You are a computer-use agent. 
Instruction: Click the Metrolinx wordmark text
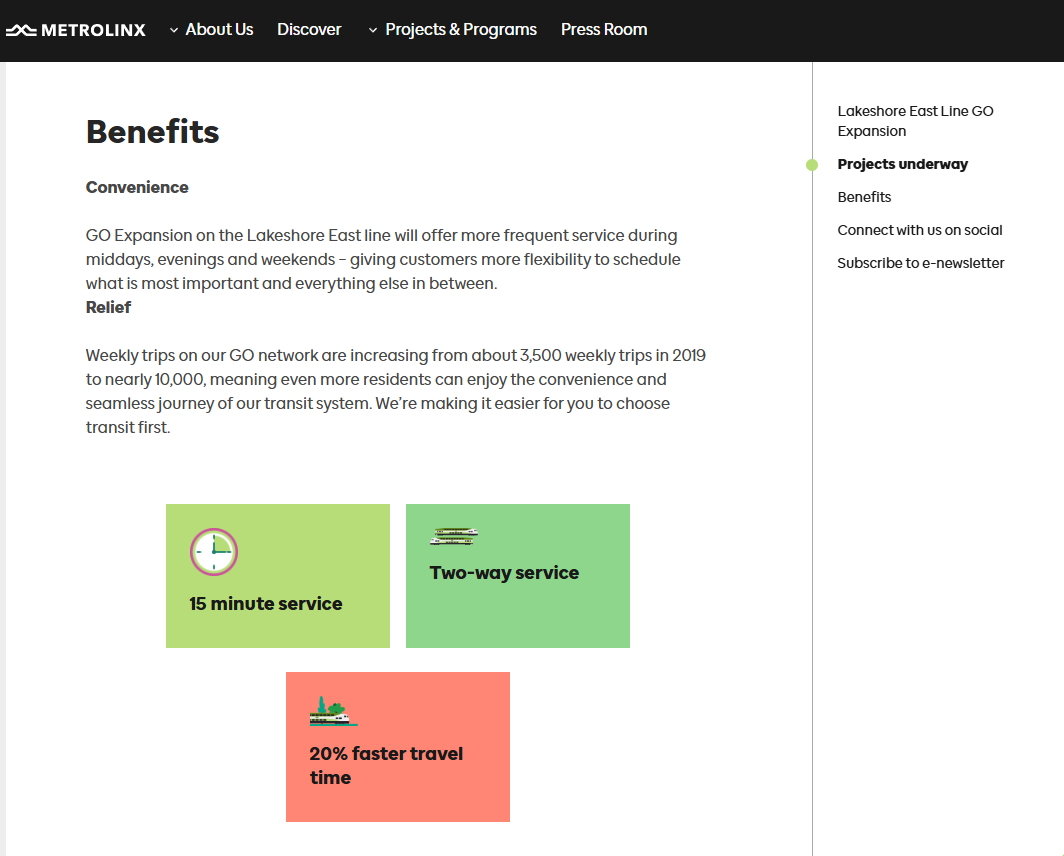(x=93, y=30)
